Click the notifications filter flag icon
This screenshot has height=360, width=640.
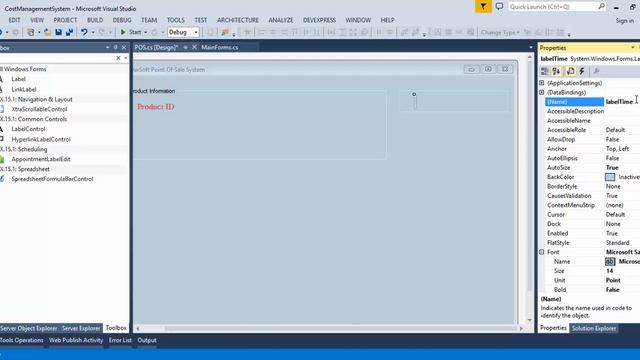click(x=483, y=7)
